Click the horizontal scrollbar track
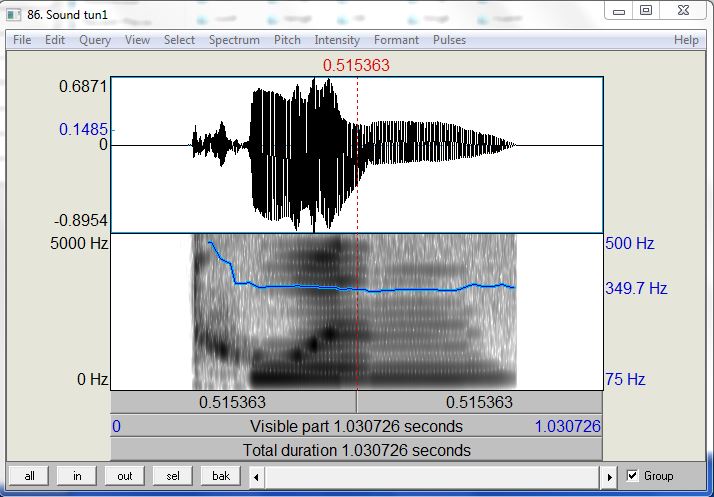714x497 pixels. 433,477
